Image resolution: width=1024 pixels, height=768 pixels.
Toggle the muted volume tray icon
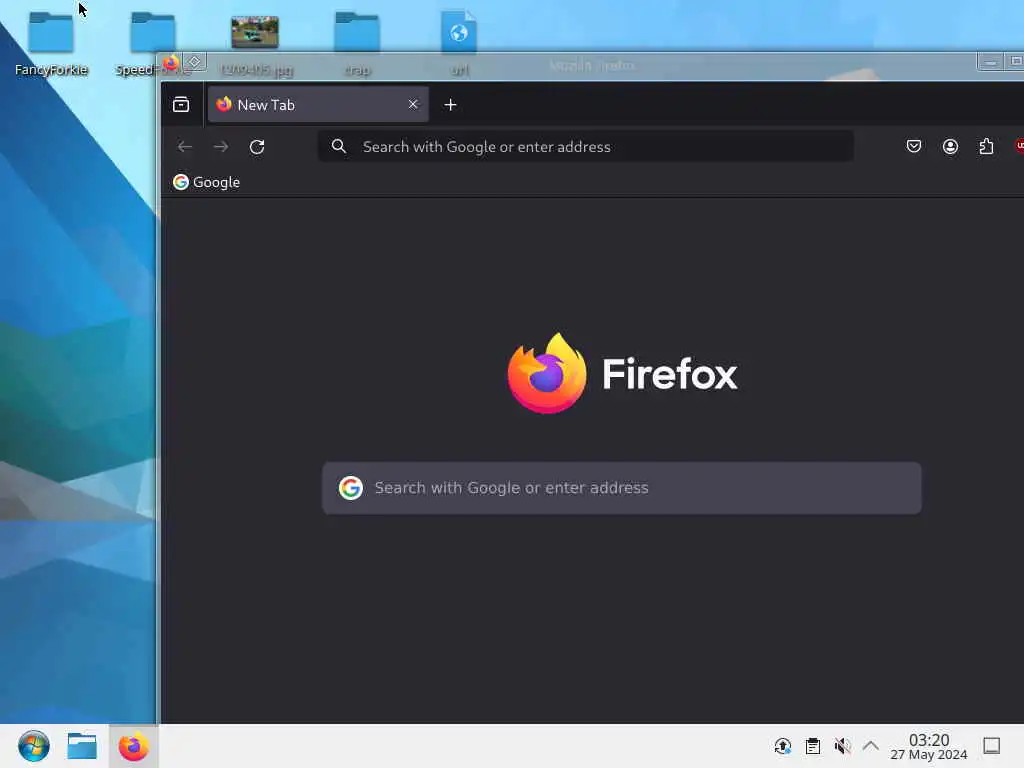842,746
